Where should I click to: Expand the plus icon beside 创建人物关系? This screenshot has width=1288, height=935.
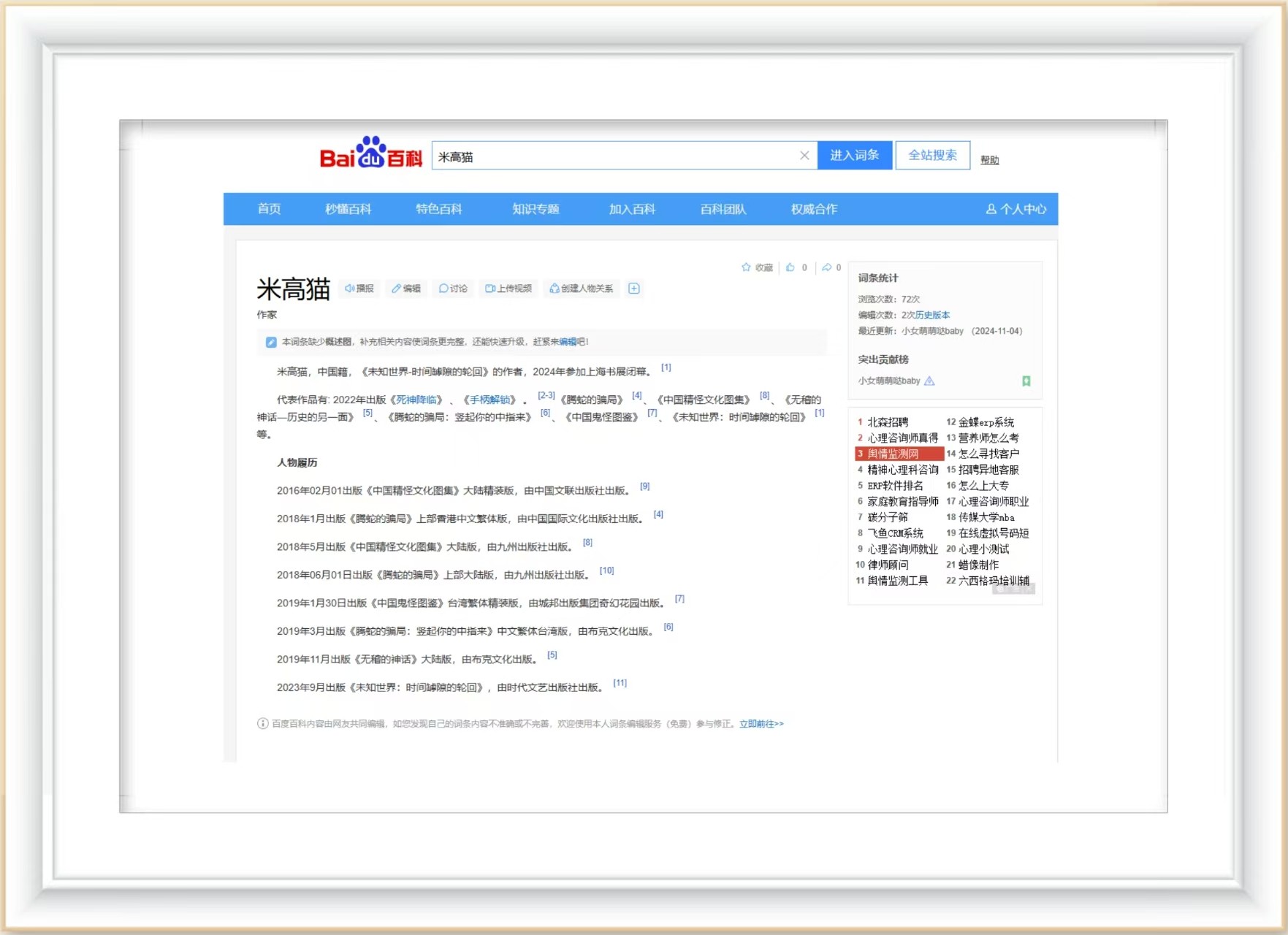tap(634, 289)
